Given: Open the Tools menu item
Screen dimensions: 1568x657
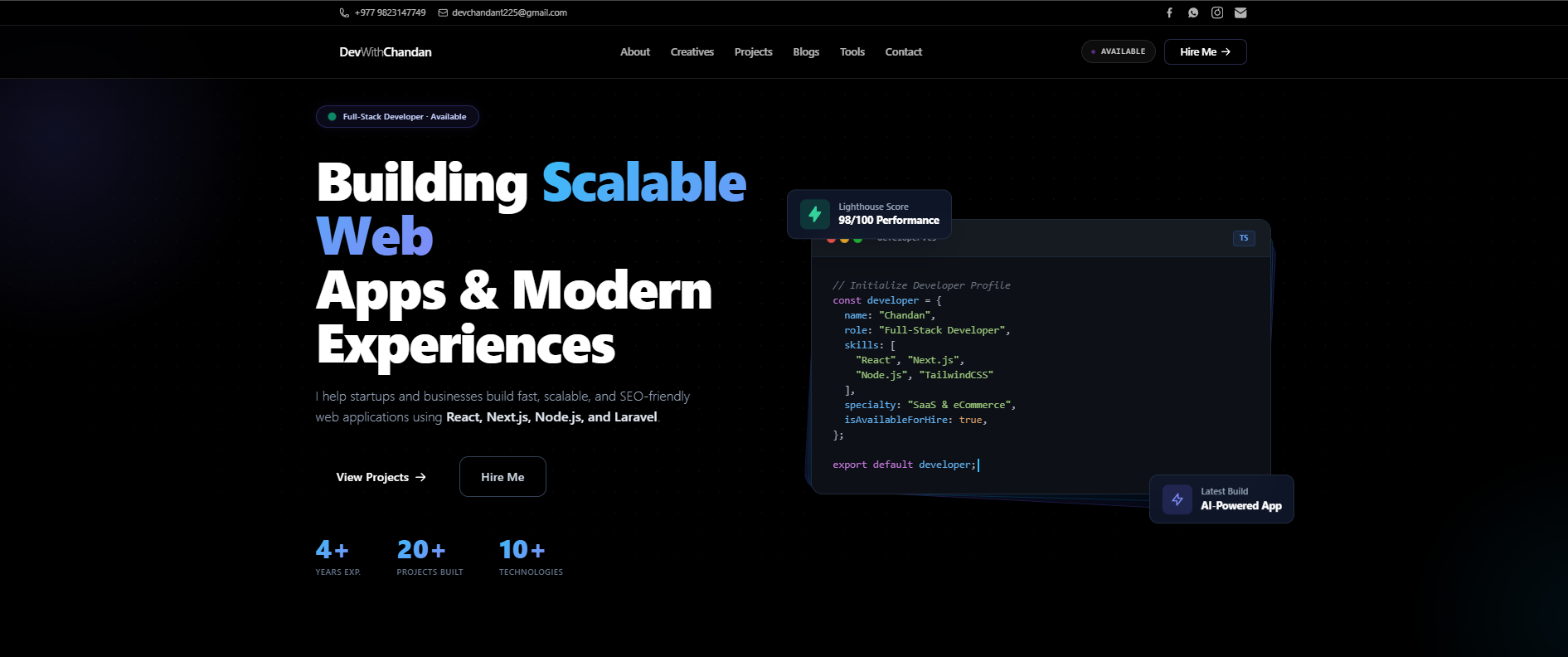Looking at the screenshot, I should 852,51.
